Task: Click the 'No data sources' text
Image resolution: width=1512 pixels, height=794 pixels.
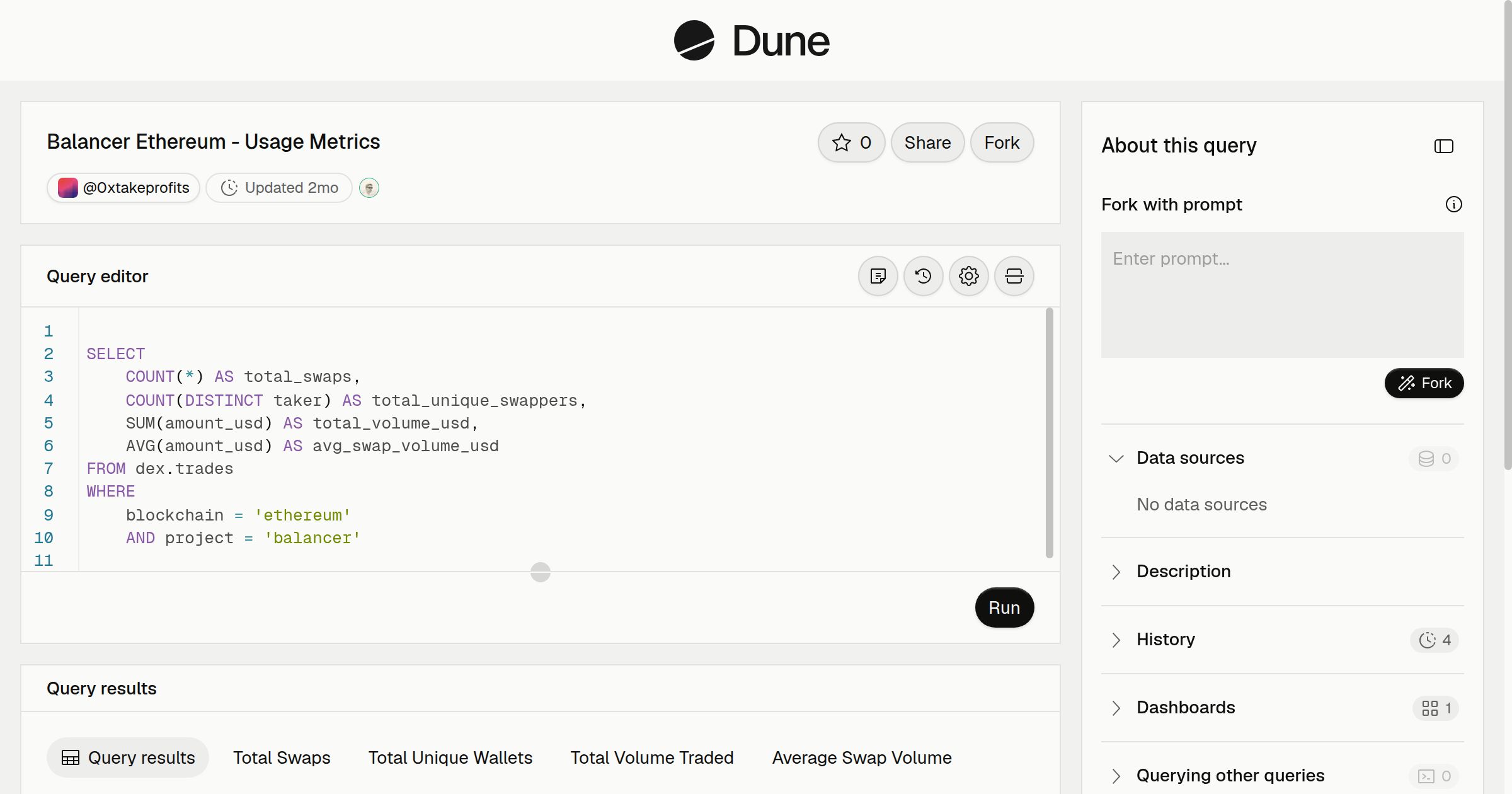Action: (x=1201, y=504)
